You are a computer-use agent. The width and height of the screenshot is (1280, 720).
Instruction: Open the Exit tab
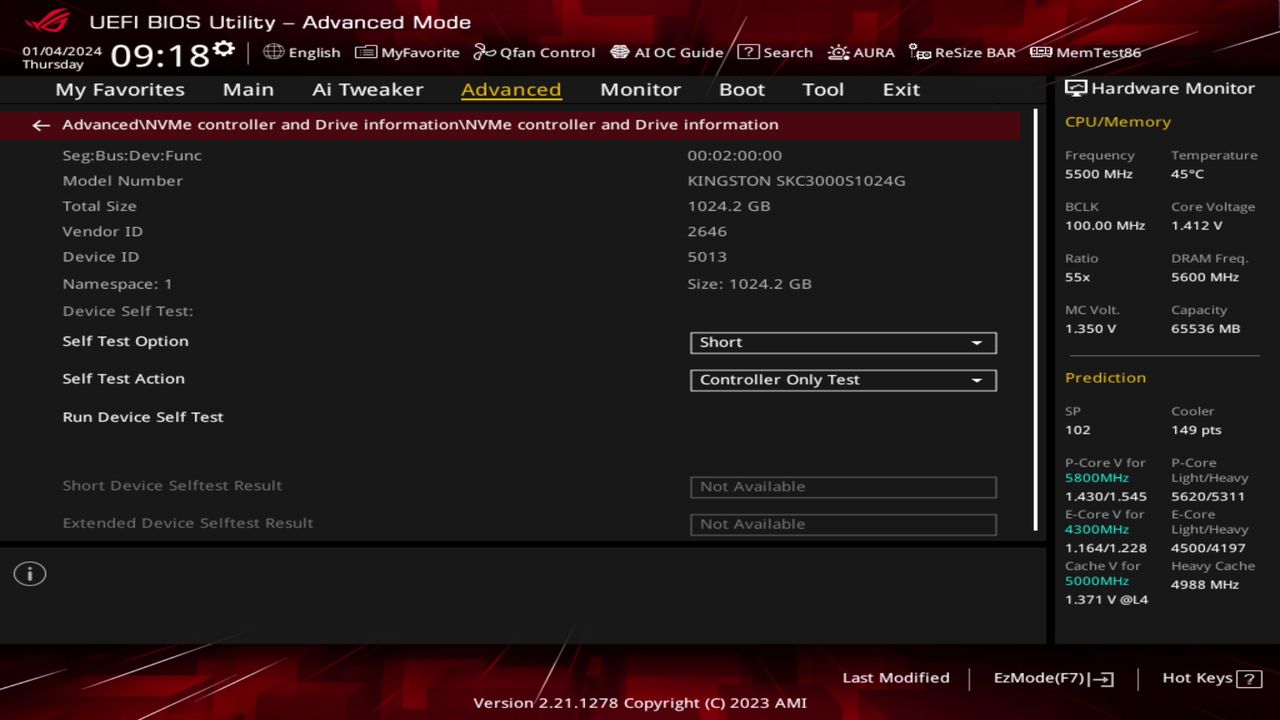coord(901,89)
